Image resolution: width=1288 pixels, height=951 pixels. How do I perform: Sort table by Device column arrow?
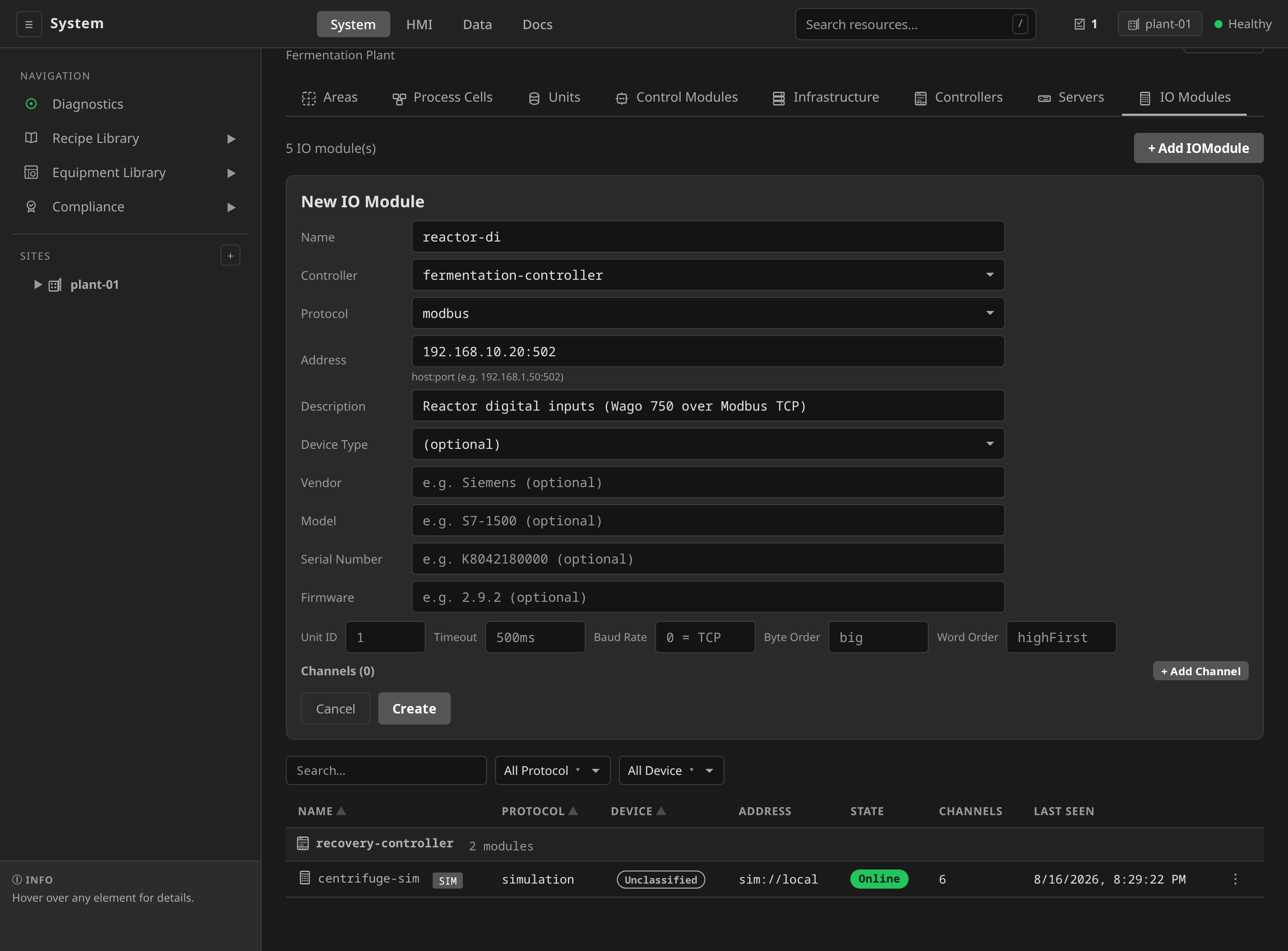click(661, 811)
